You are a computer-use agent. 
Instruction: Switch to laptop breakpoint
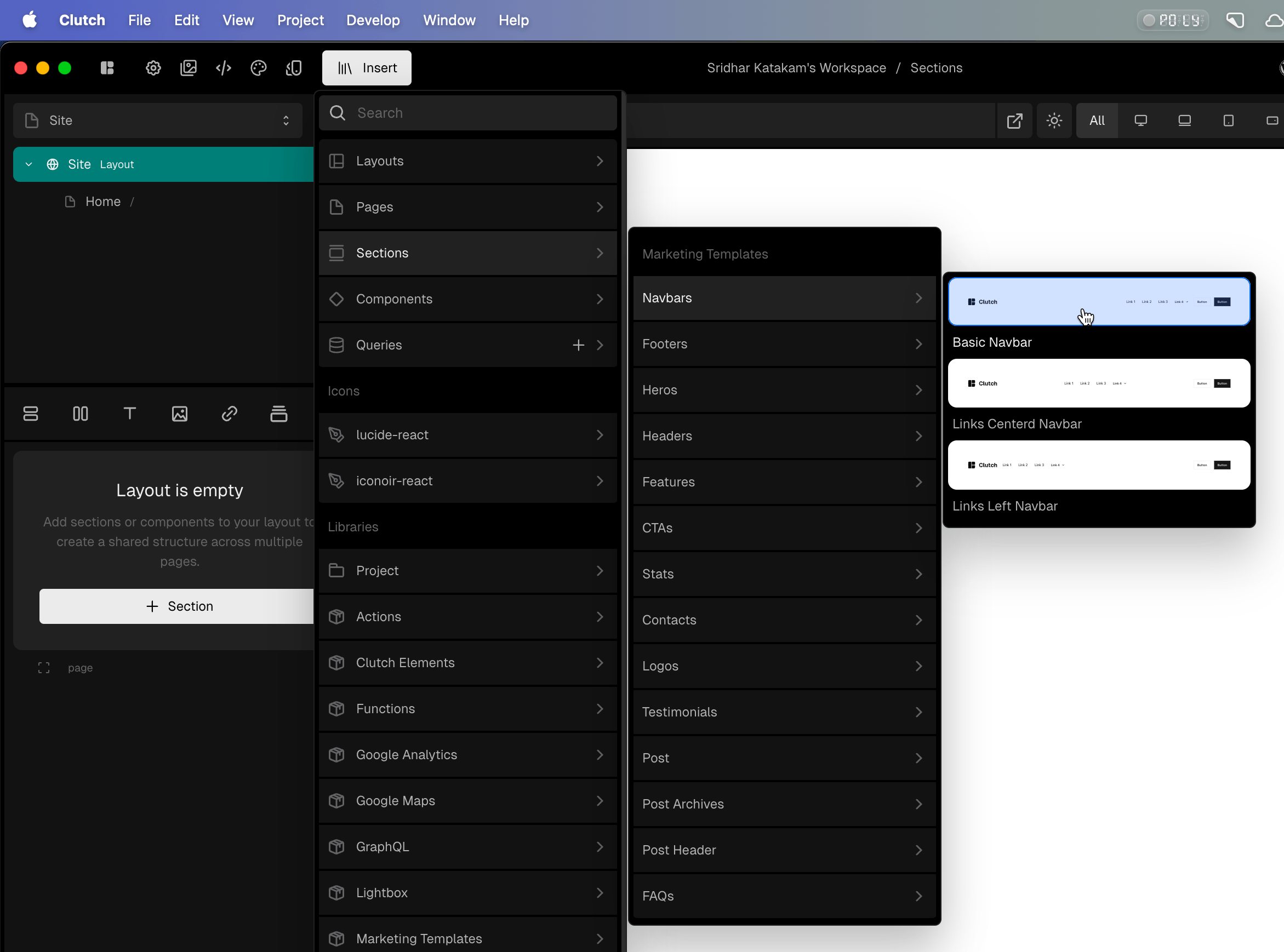tap(1185, 121)
